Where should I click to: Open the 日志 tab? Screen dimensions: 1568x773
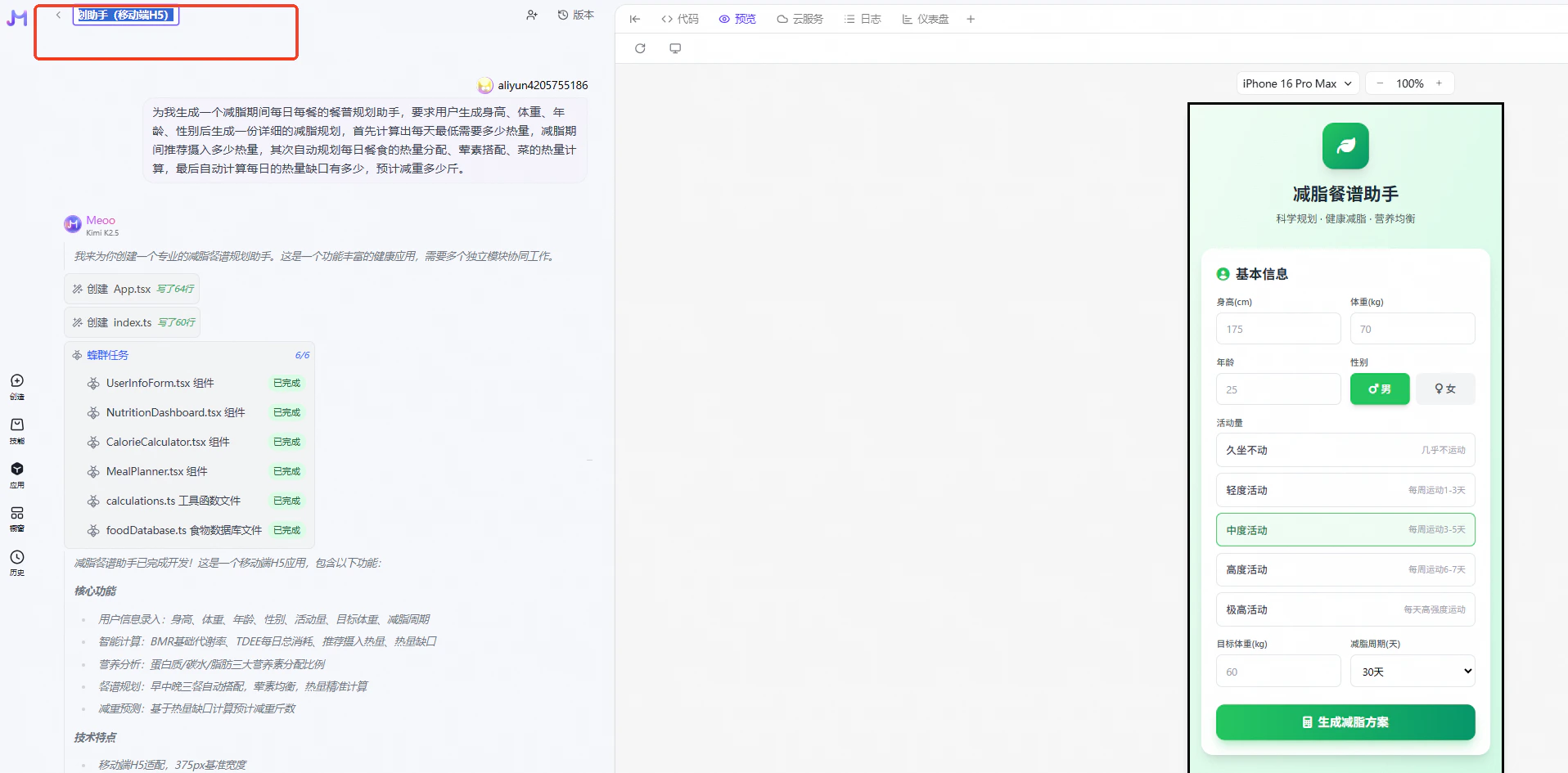point(863,19)
